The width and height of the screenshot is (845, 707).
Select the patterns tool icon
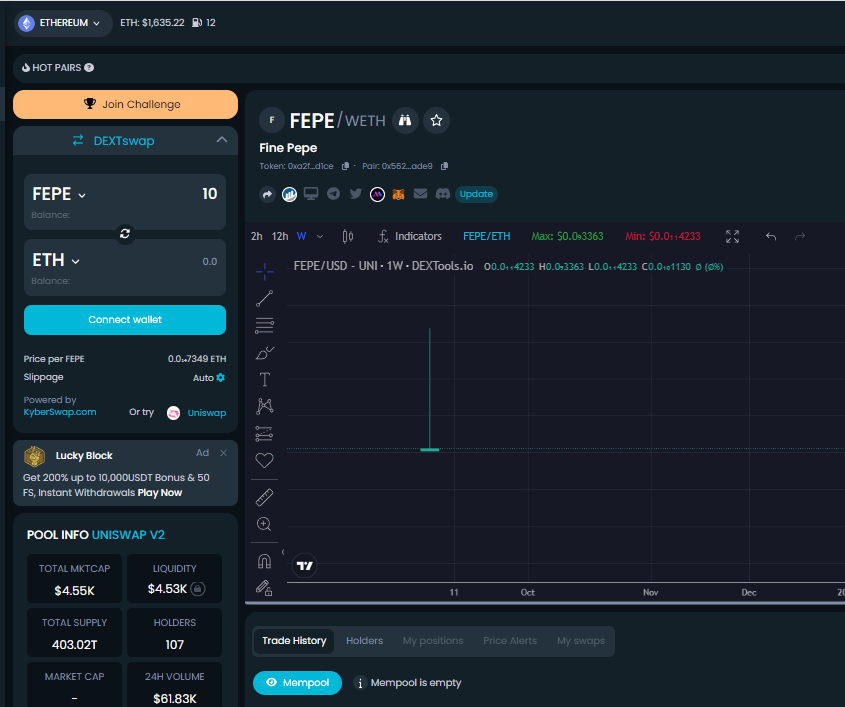265,406
